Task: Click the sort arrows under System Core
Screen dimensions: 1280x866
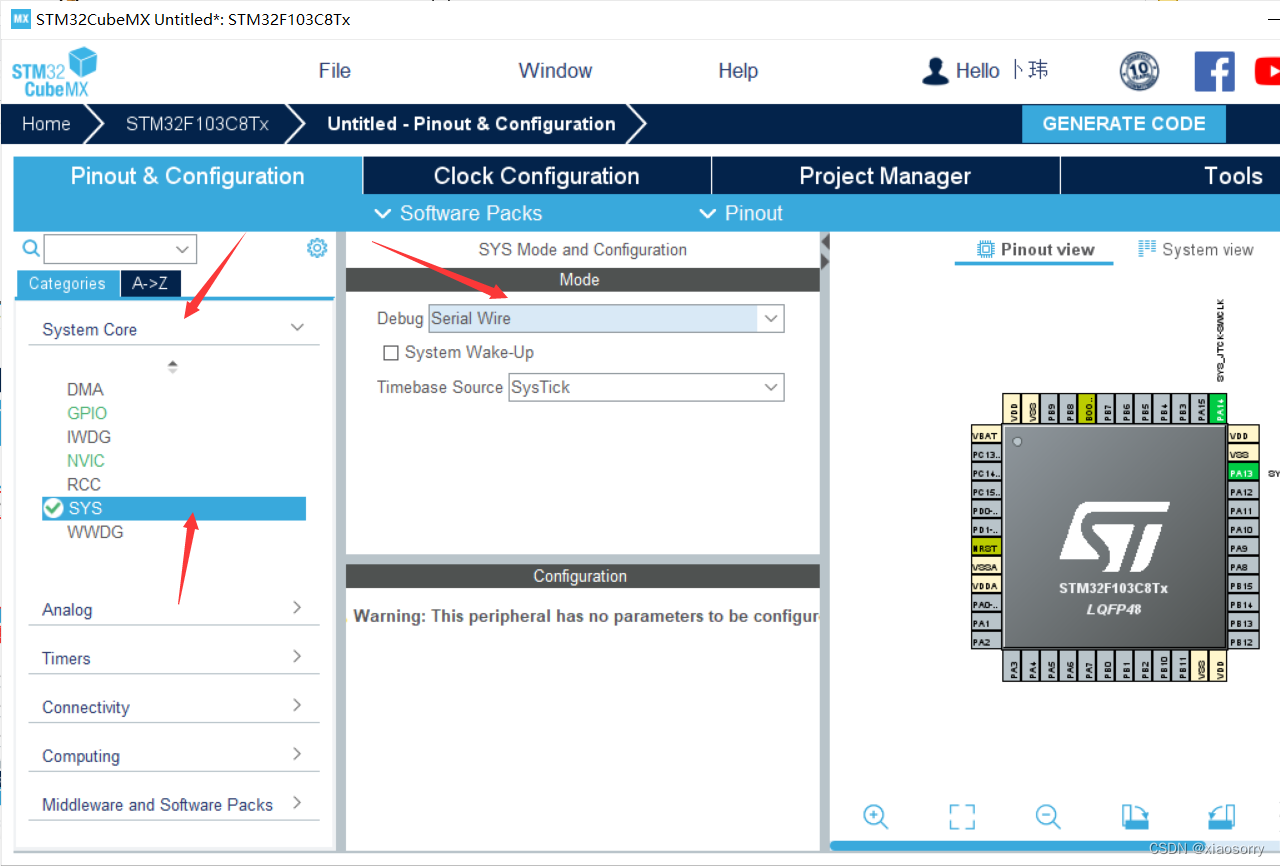Action: click(173, 367)
